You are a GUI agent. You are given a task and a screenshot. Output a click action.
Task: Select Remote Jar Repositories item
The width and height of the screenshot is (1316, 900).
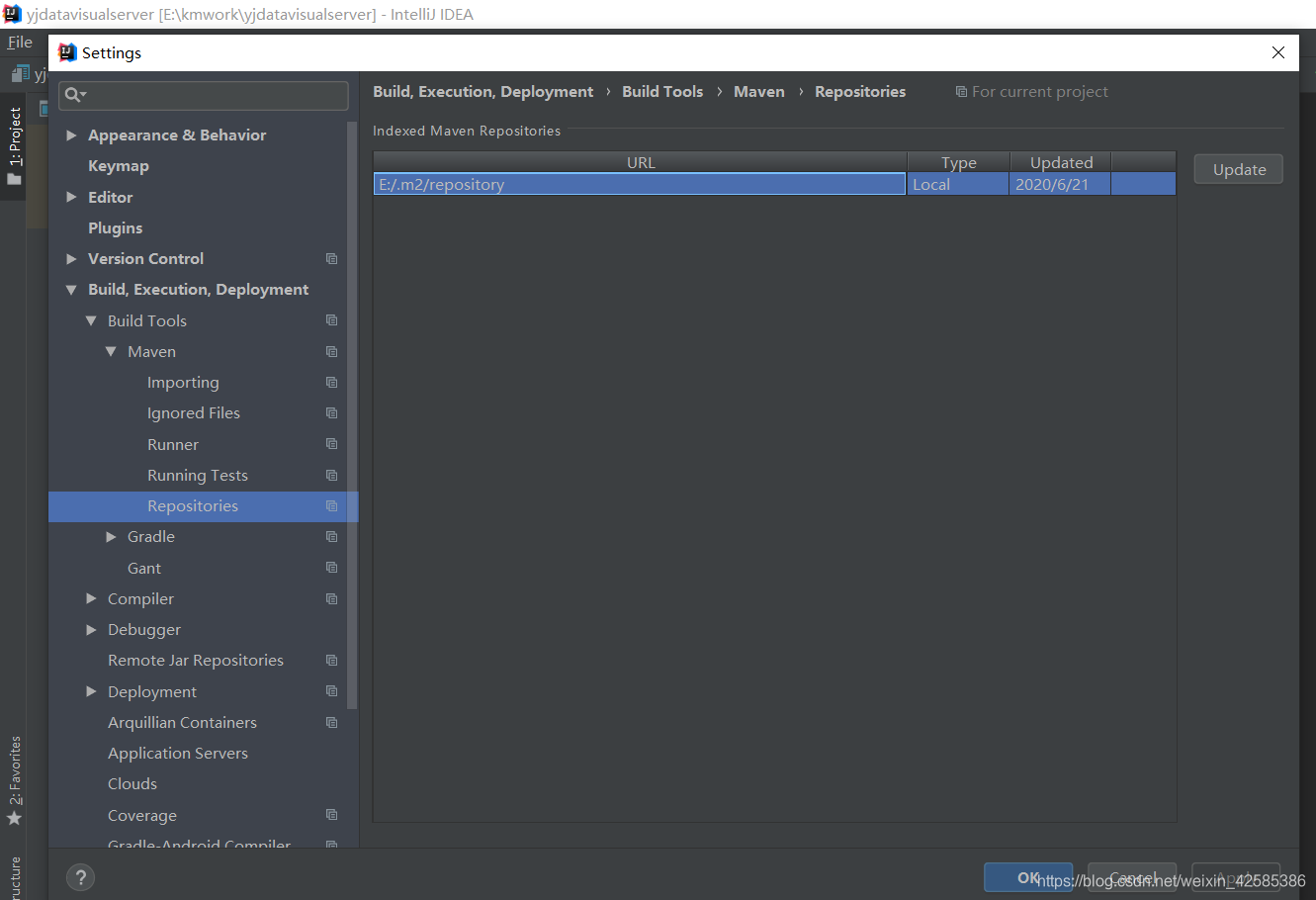pos(196,660)
